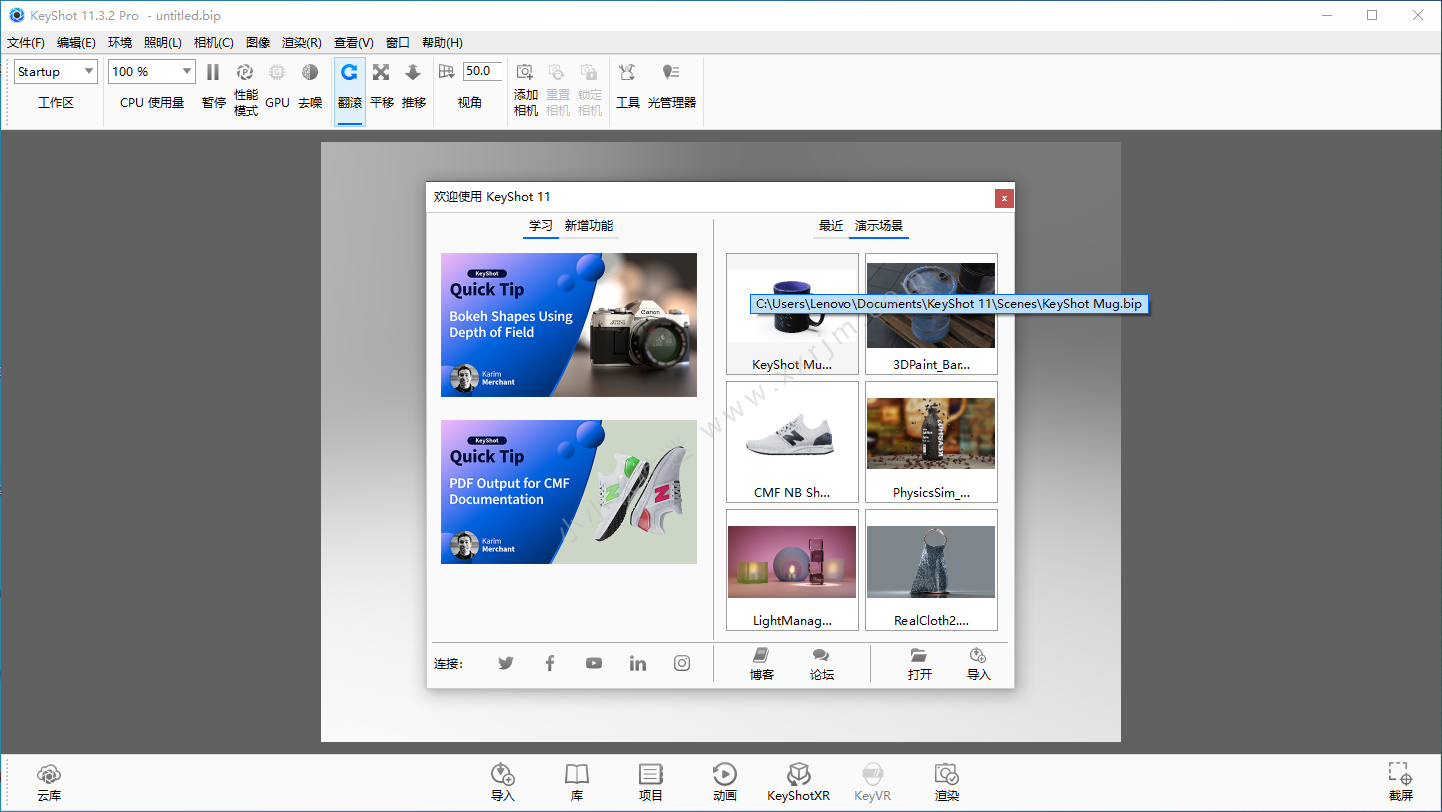
Task: Open the 博客 blog link
Action: click(762, 665)
